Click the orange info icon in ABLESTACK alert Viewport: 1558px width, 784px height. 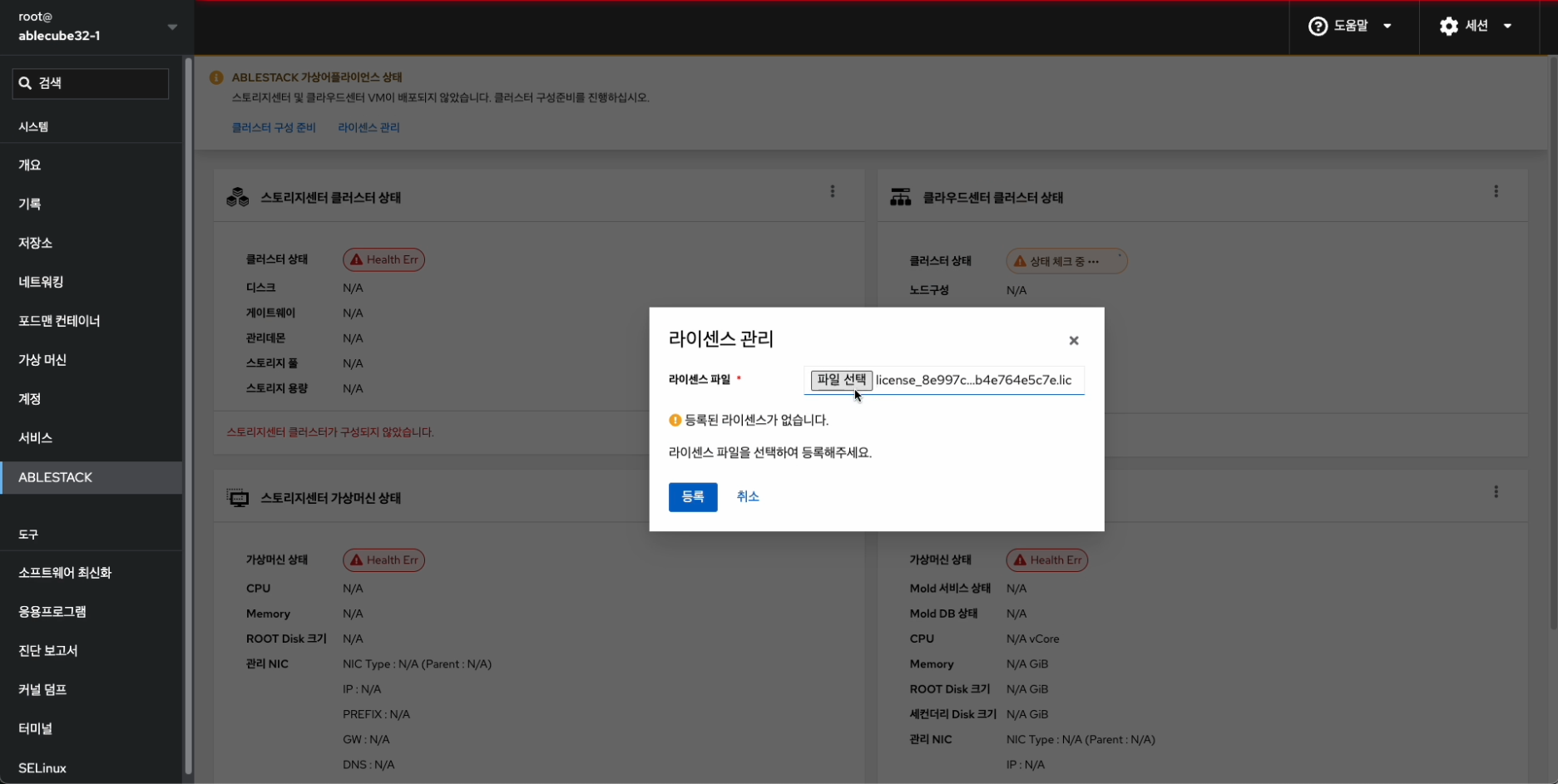tap(216, 77)
